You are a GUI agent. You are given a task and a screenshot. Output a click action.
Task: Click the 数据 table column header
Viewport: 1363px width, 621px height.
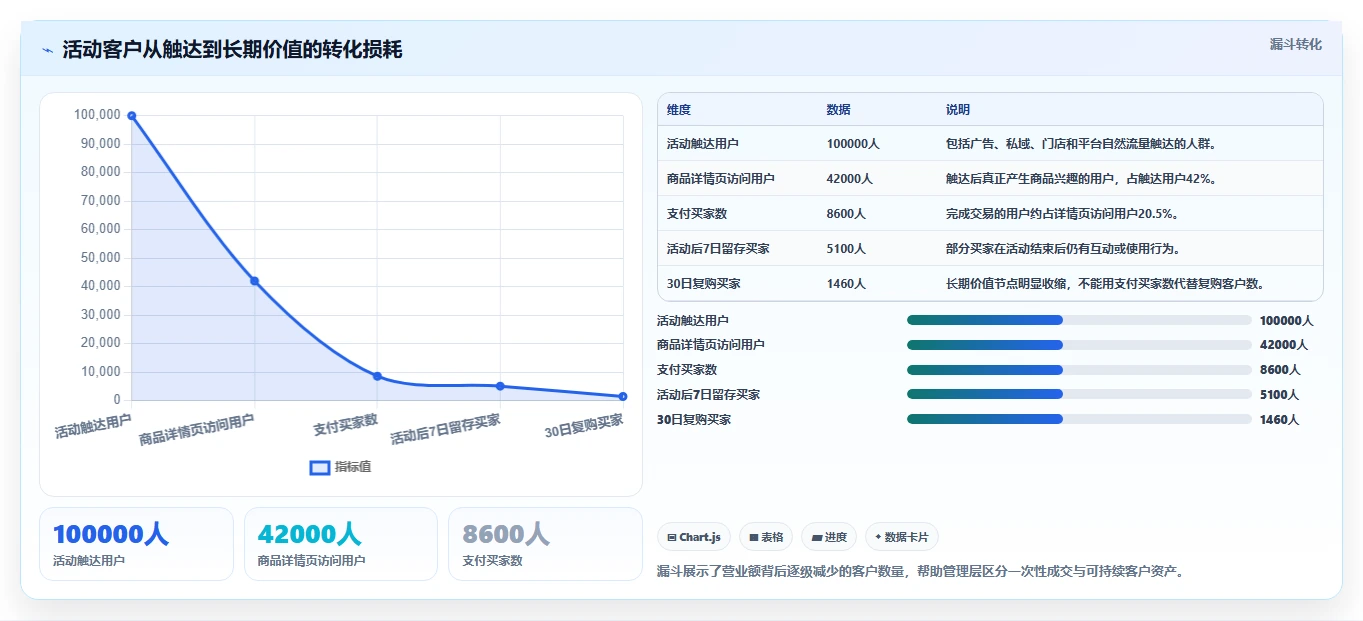coord(839,110)
